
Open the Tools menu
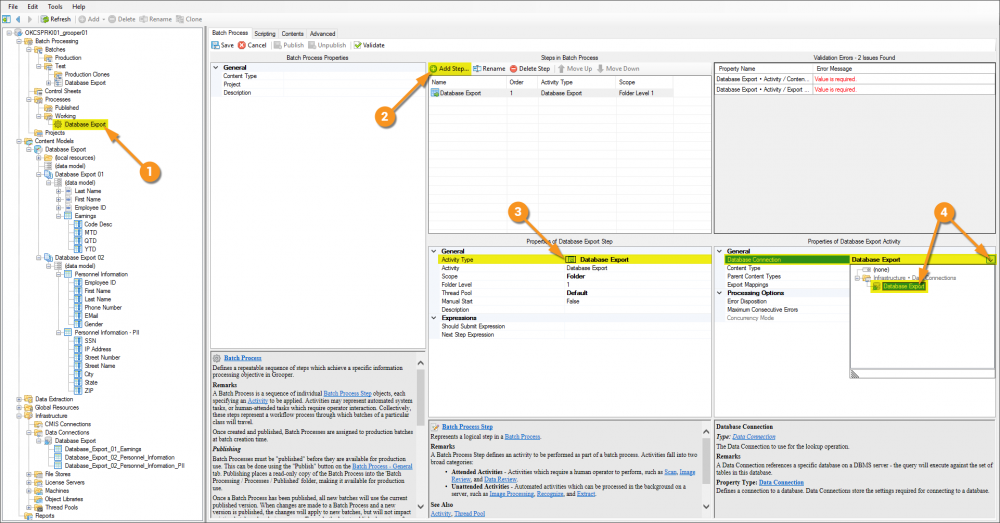pos(55,6)
